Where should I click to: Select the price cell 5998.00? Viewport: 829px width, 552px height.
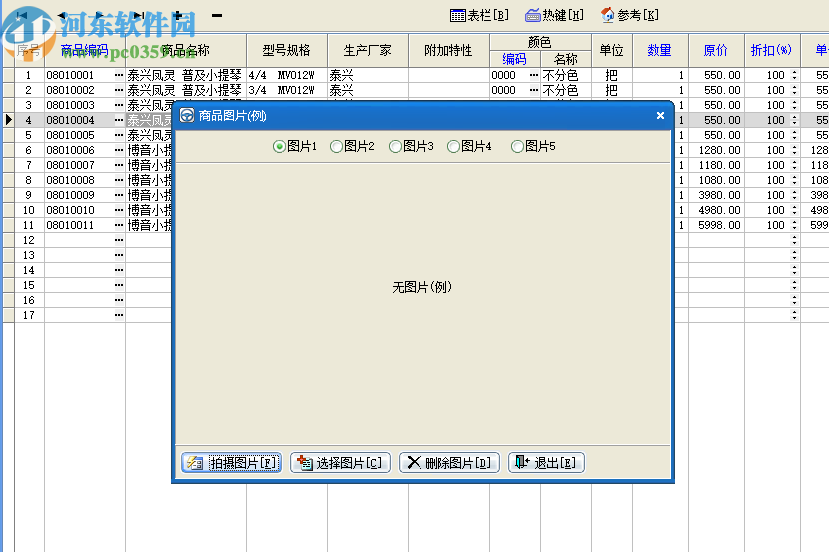[716, 225]
